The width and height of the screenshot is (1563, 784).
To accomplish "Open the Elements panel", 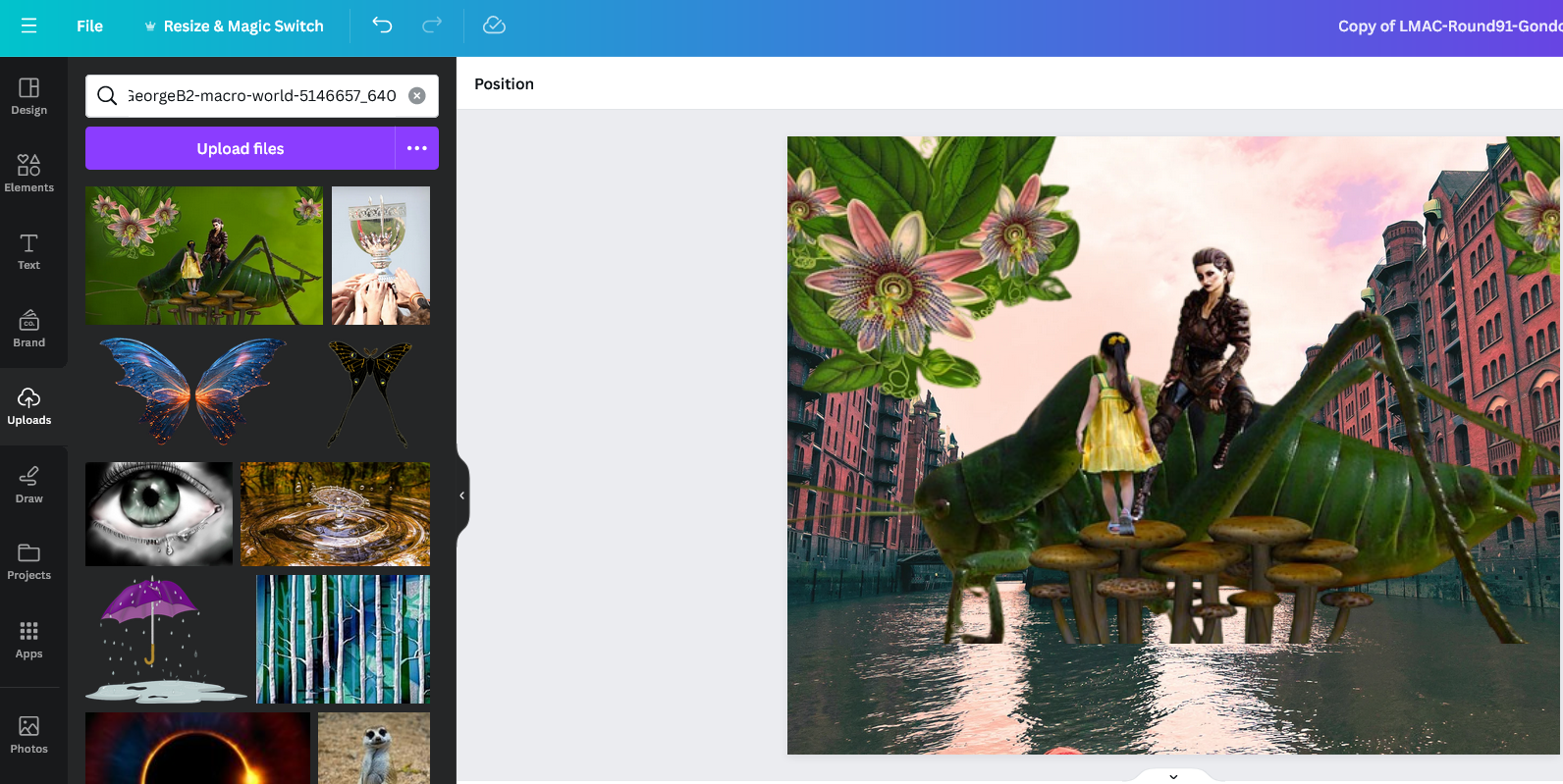I will pyautogui.click(x=29, y=174).
